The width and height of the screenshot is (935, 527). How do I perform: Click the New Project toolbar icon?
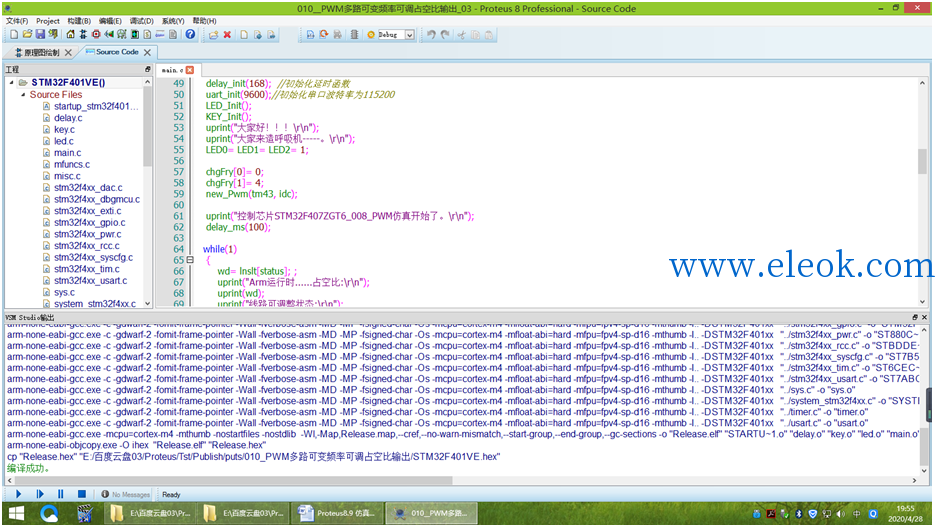pyautogui.click(x=13, y=35)
